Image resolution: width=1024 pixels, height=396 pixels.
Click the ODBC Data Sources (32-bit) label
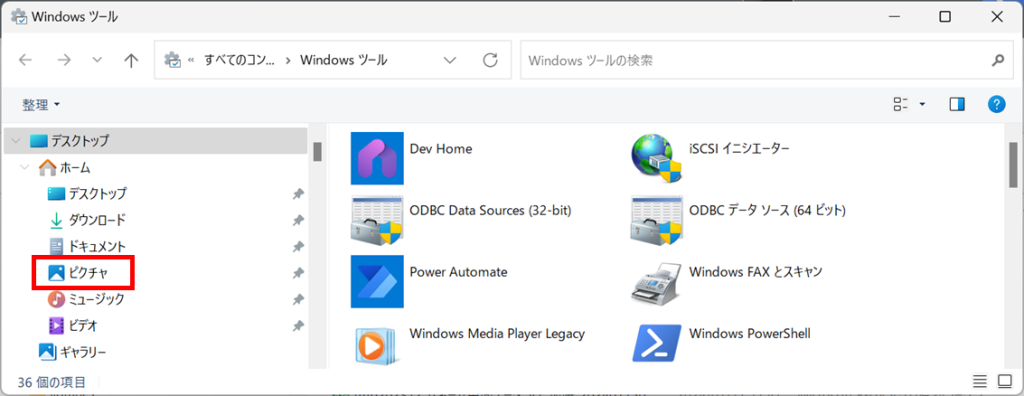coord(490,210)
